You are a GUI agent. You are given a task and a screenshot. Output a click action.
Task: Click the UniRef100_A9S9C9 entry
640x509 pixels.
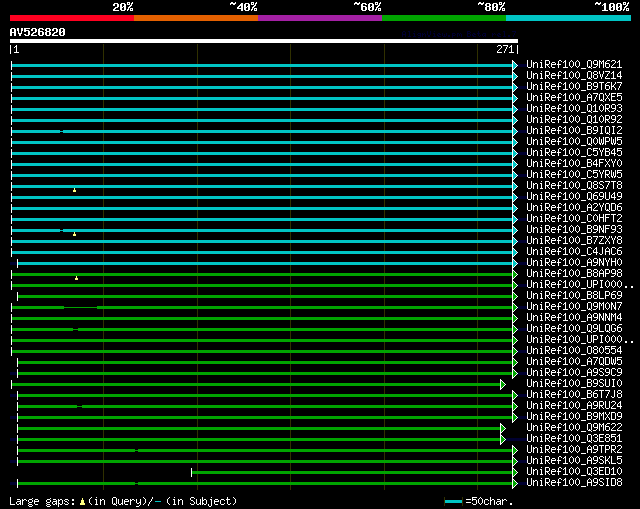pos(574,373)
